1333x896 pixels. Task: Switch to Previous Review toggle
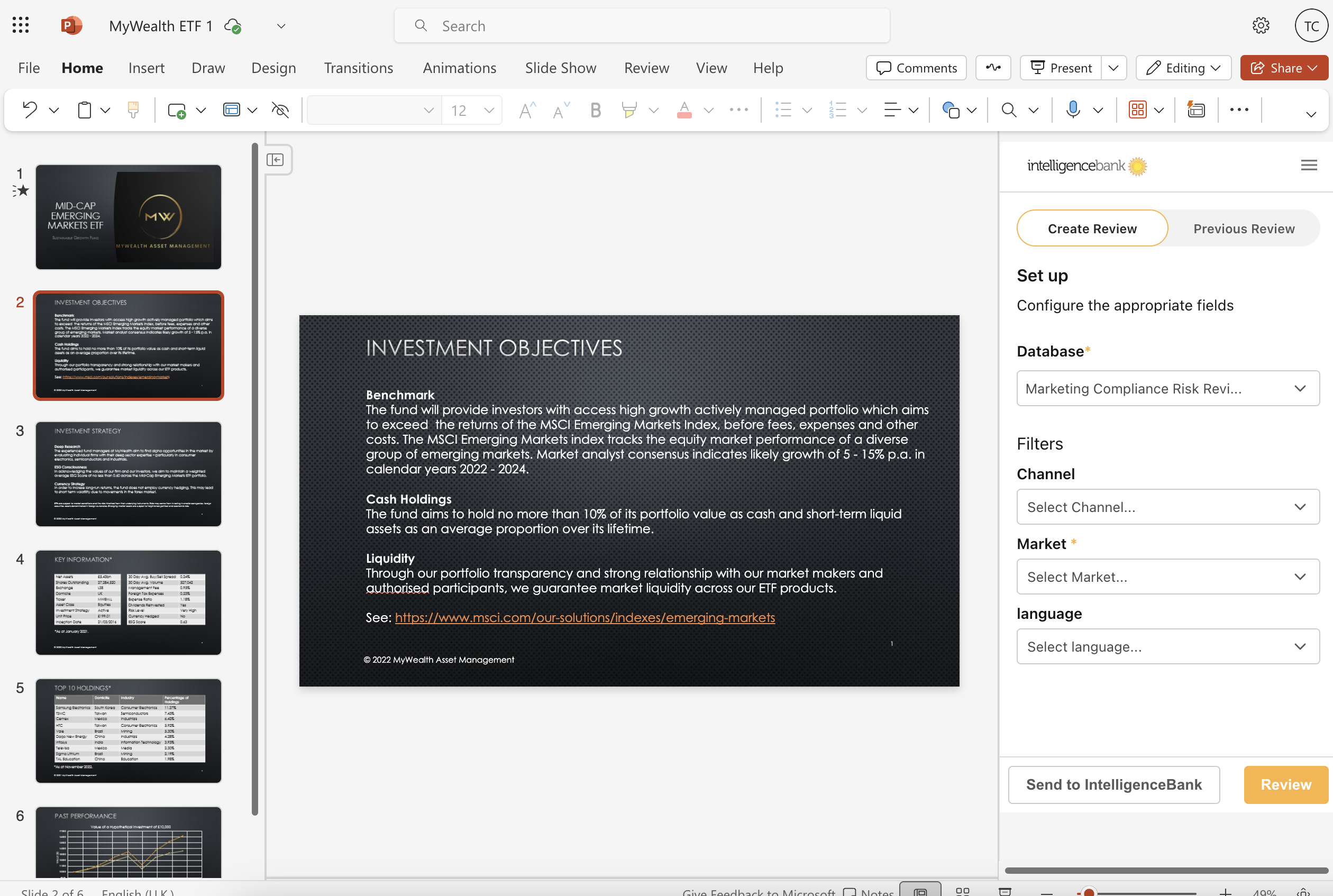click(1243, 228)
